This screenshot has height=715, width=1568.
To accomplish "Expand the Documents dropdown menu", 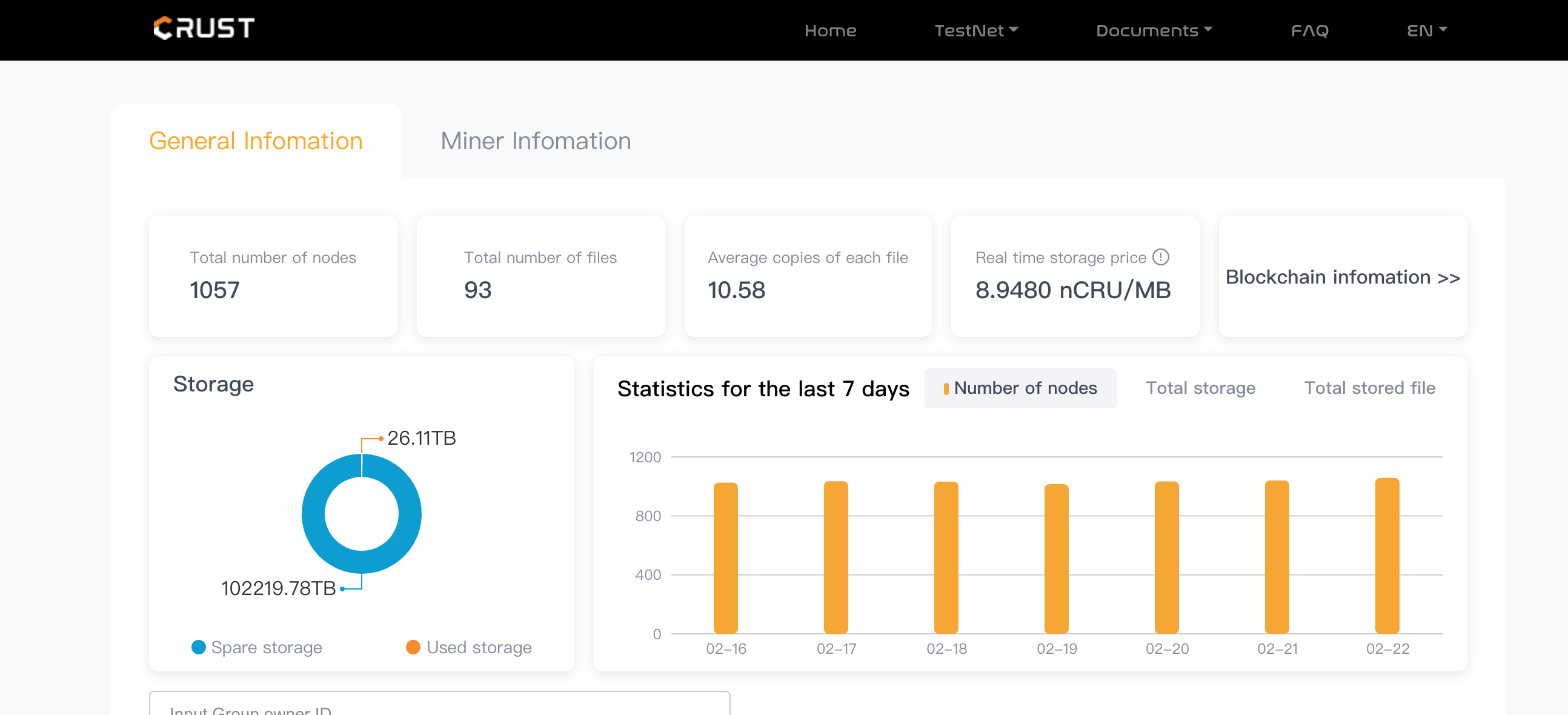I will pos(1154,30).
